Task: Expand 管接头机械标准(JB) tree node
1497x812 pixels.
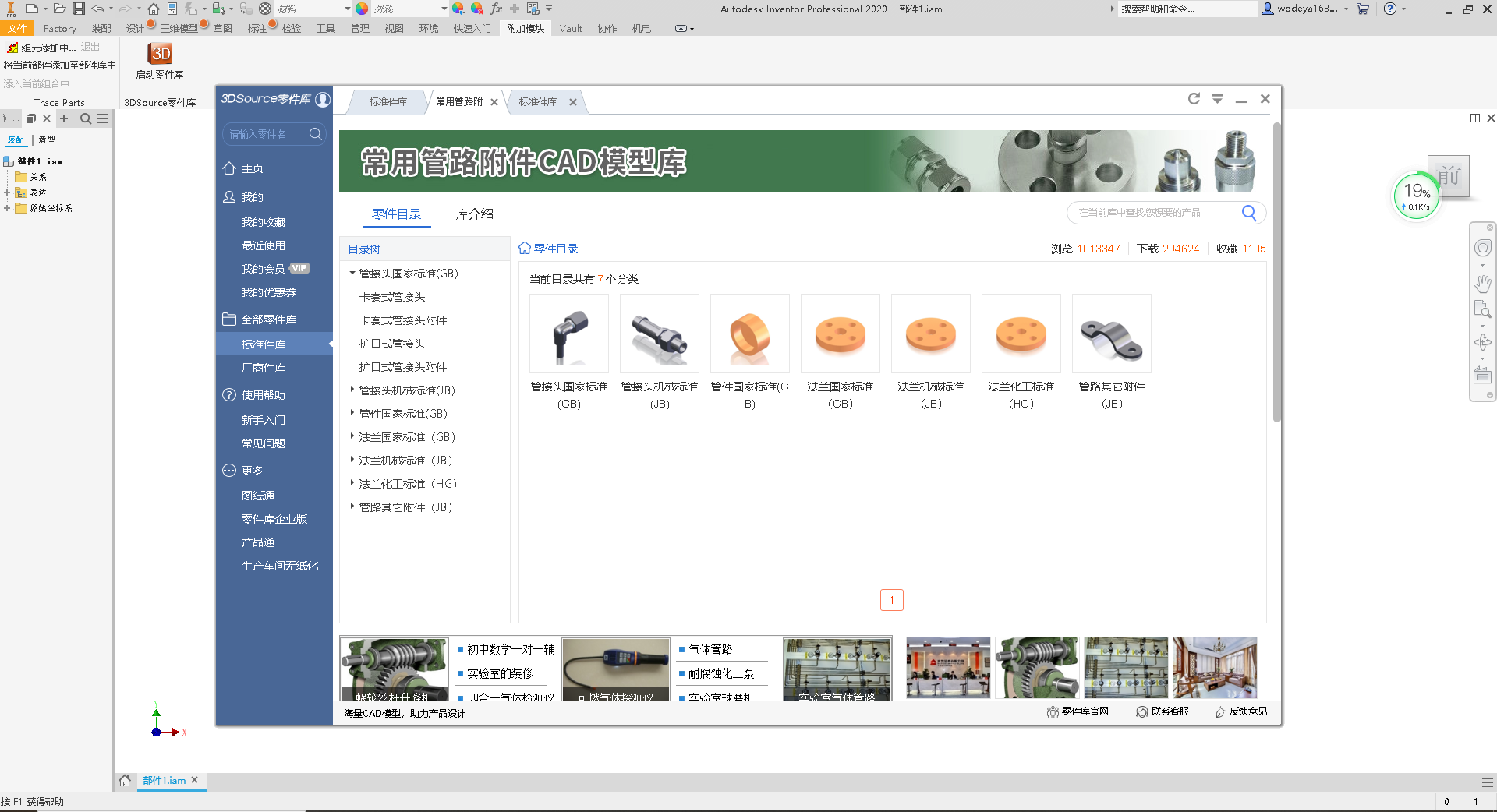Action: (352, 390)
